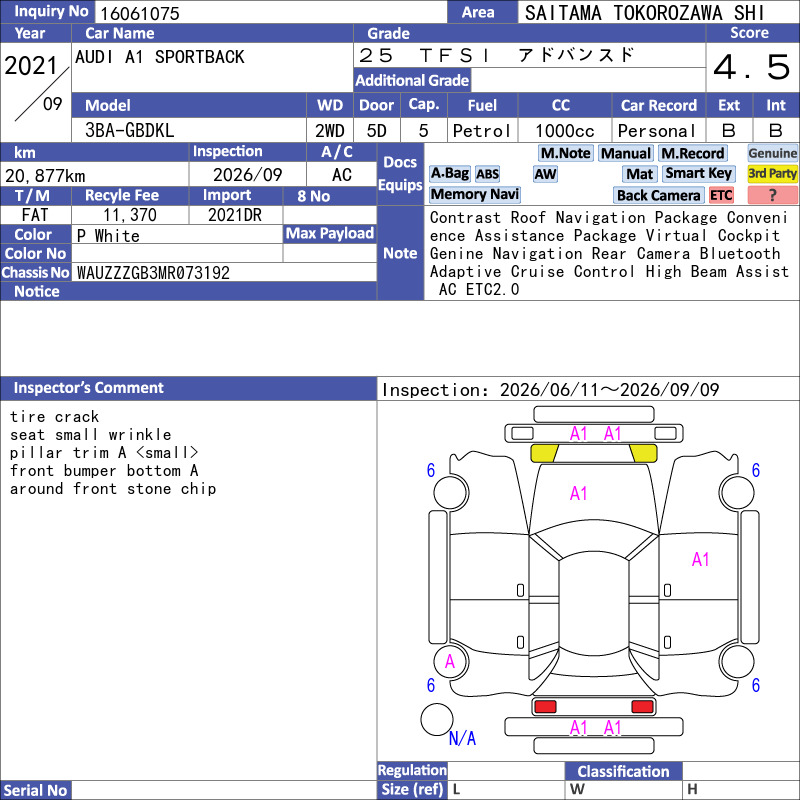Click the red question mark badge
The height and width of the screenshot is (800, 800).
coord(772,195)
